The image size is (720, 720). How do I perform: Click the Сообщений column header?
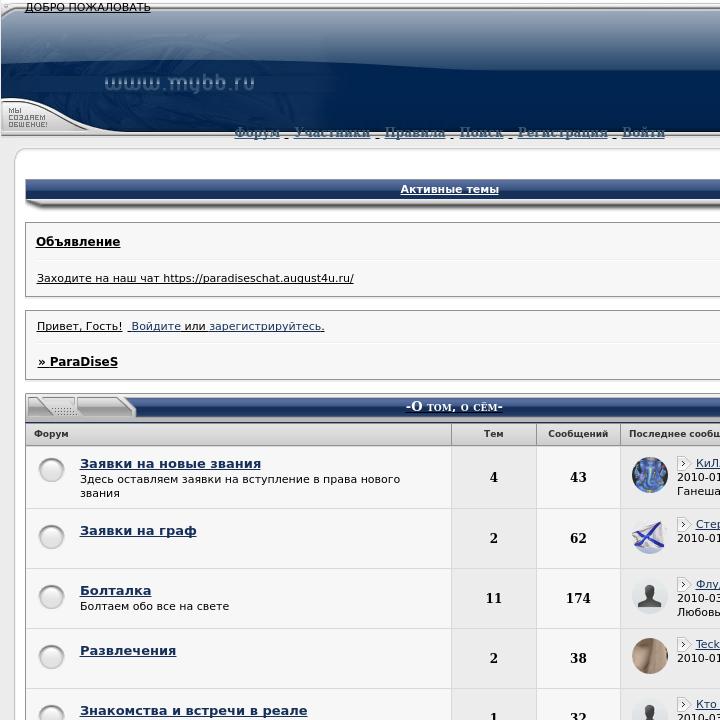point(578,434)
